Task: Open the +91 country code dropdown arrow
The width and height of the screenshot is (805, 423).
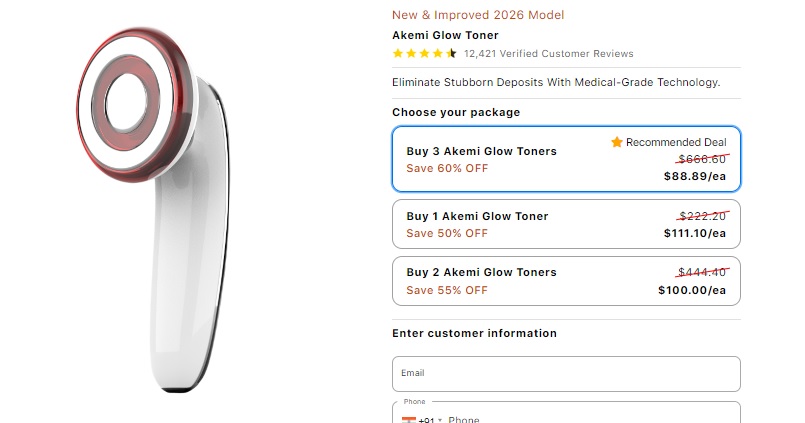Action: (440, 421)
